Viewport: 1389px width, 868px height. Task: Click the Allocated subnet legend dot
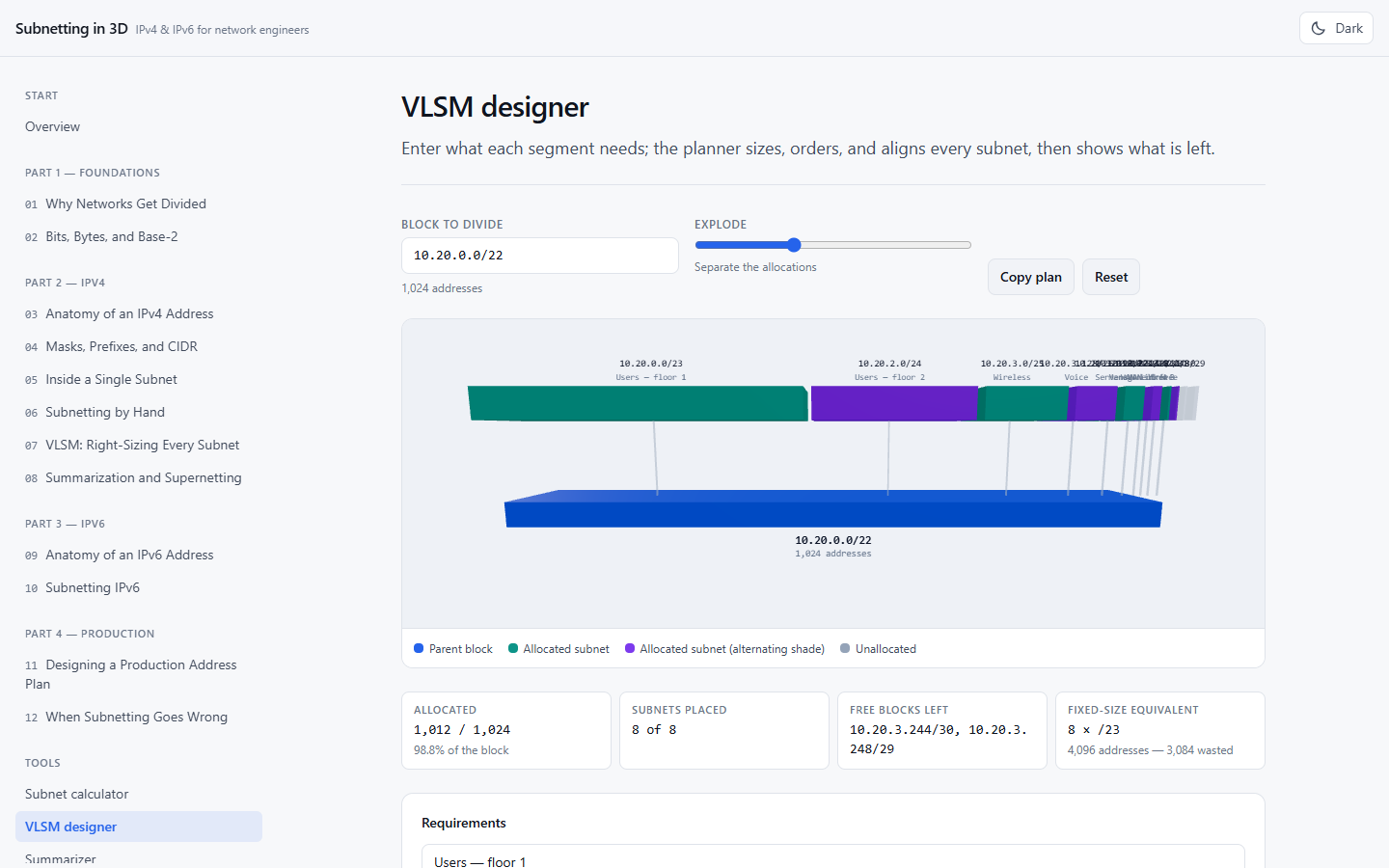(x=513, y=648)
